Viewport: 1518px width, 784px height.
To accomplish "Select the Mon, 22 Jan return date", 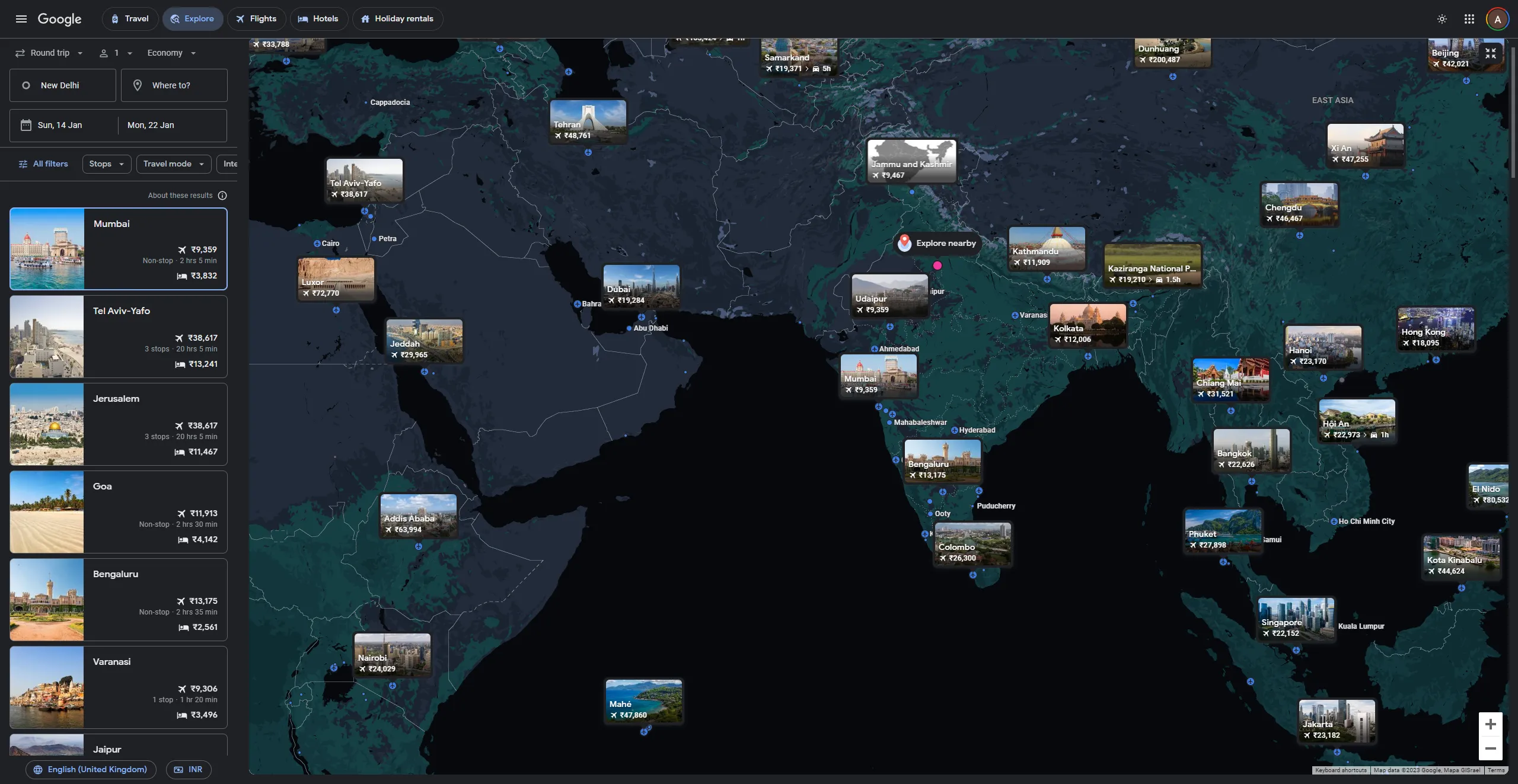I will pyautogui.click(x=173, y=125).
